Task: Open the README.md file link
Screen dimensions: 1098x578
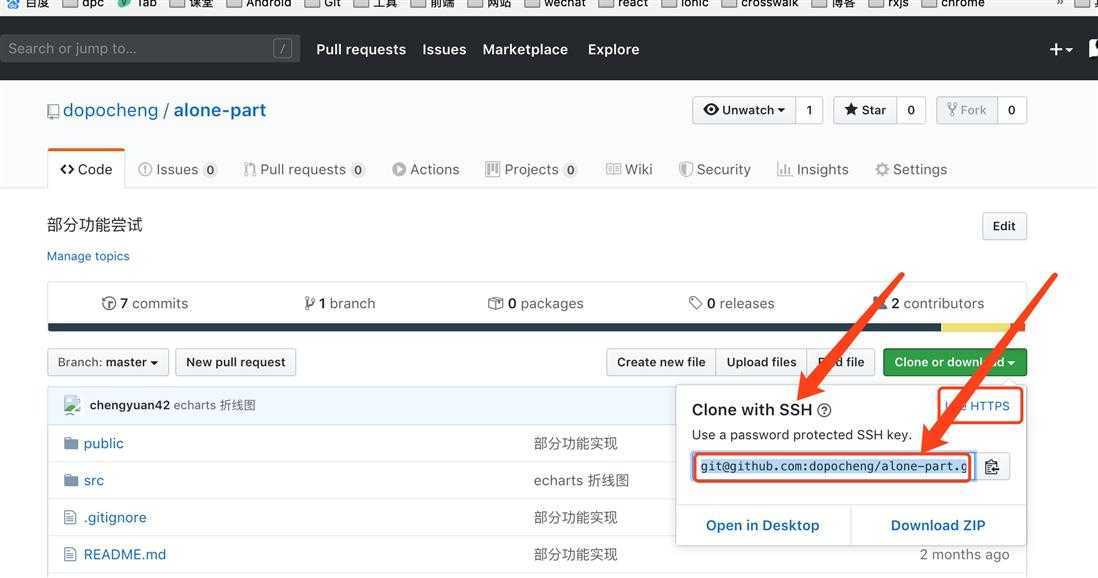Action: click(125, 555)
